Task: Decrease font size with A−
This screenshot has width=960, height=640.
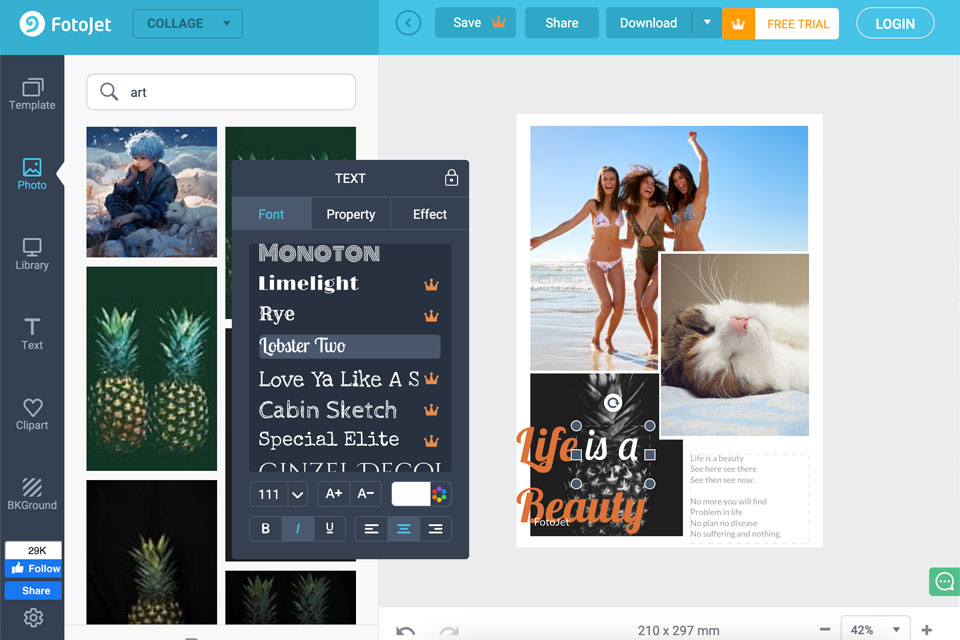Action: coord(366,494)
